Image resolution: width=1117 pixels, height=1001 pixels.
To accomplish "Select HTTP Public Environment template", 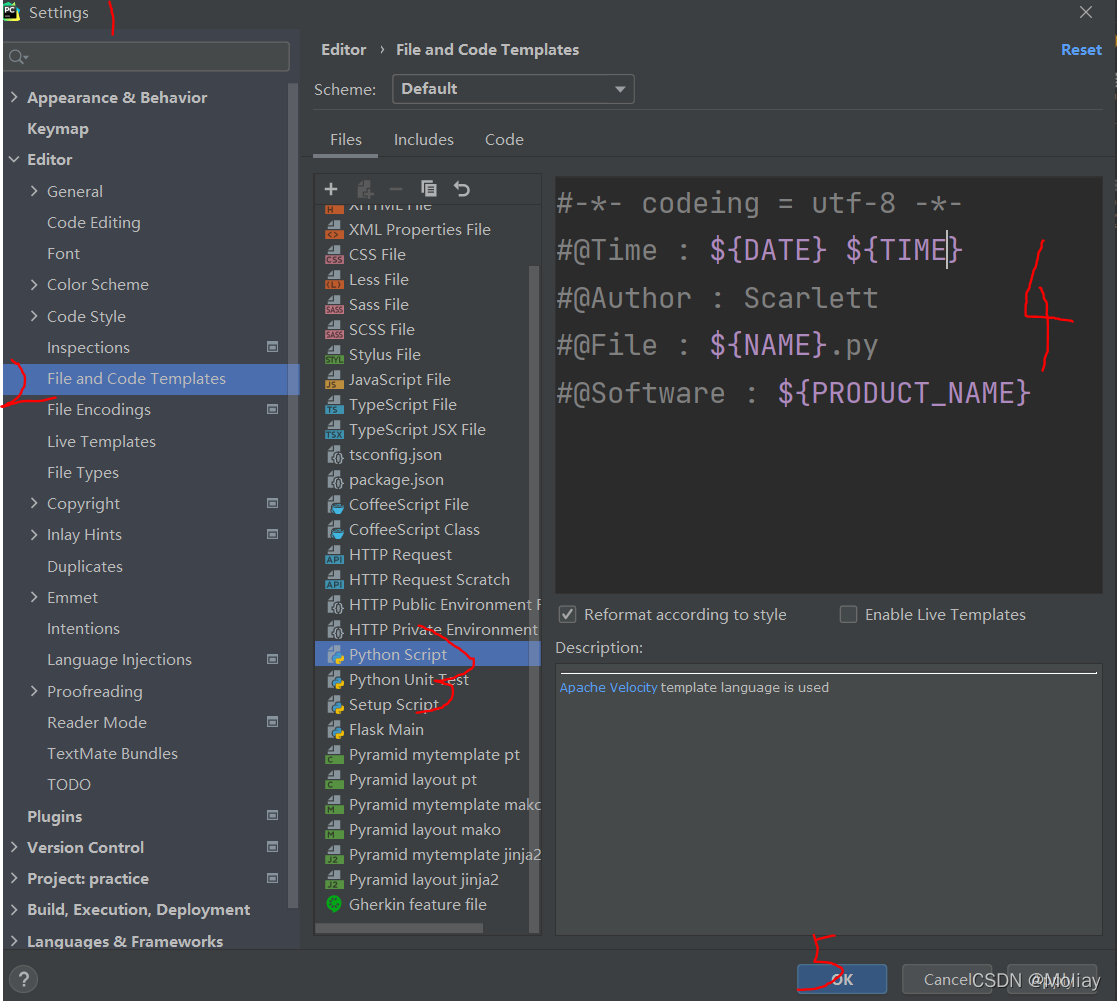I will pos(444,604).
